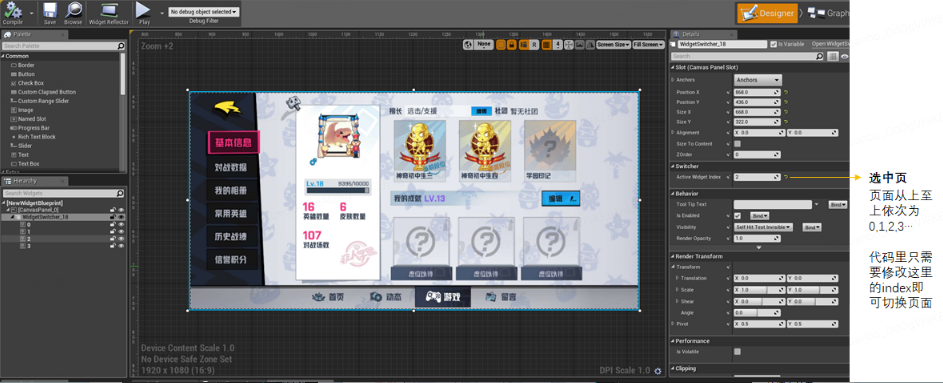Open Visibility Self Hit Test Invisible dropdown

click(x=764, y=227)
